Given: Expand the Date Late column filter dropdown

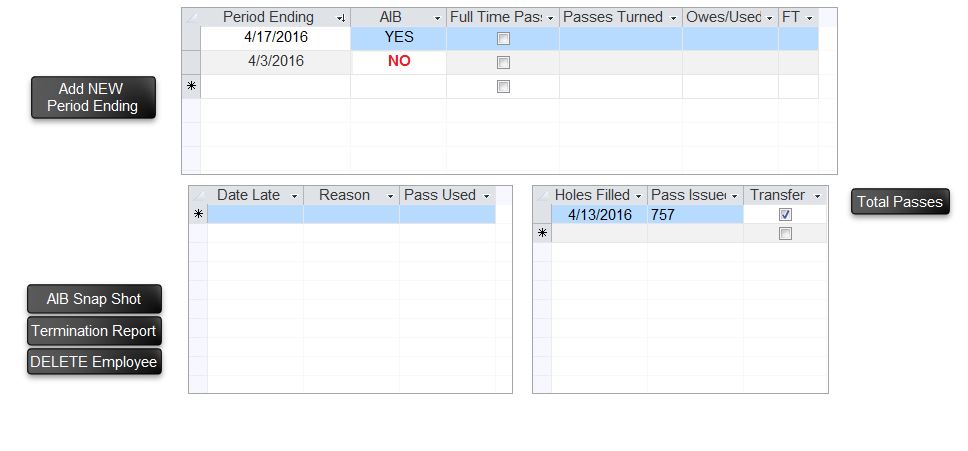Looking at the screenshot, I should tap(294, 196).
